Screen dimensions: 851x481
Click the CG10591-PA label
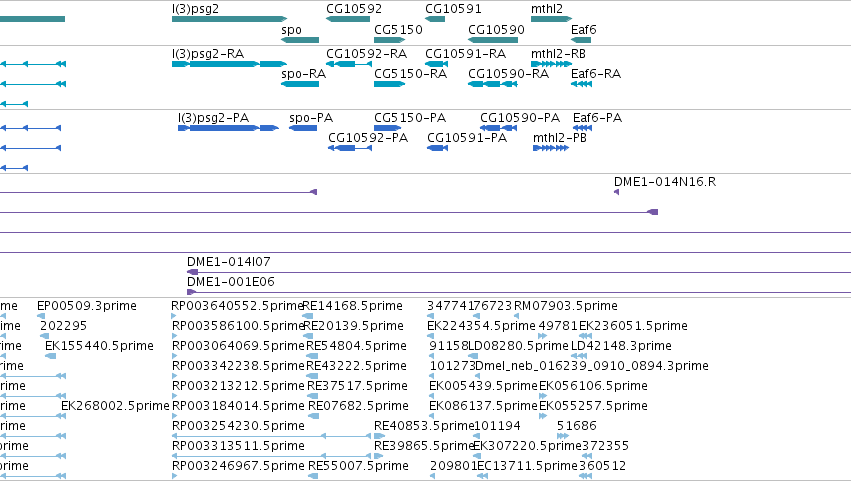point(467,138)
